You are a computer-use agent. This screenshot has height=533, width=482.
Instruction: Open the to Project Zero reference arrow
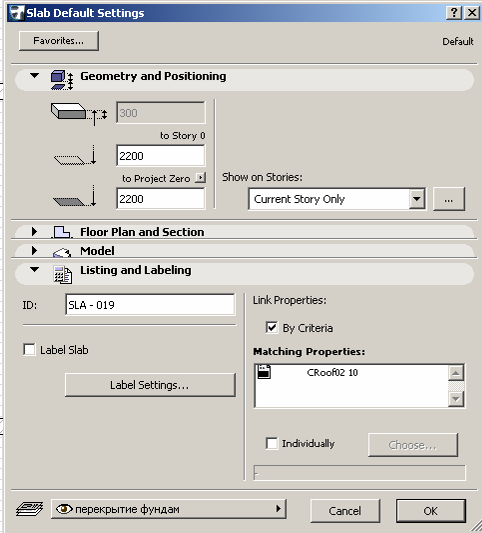pyautogui.click(x=201, y=178)
